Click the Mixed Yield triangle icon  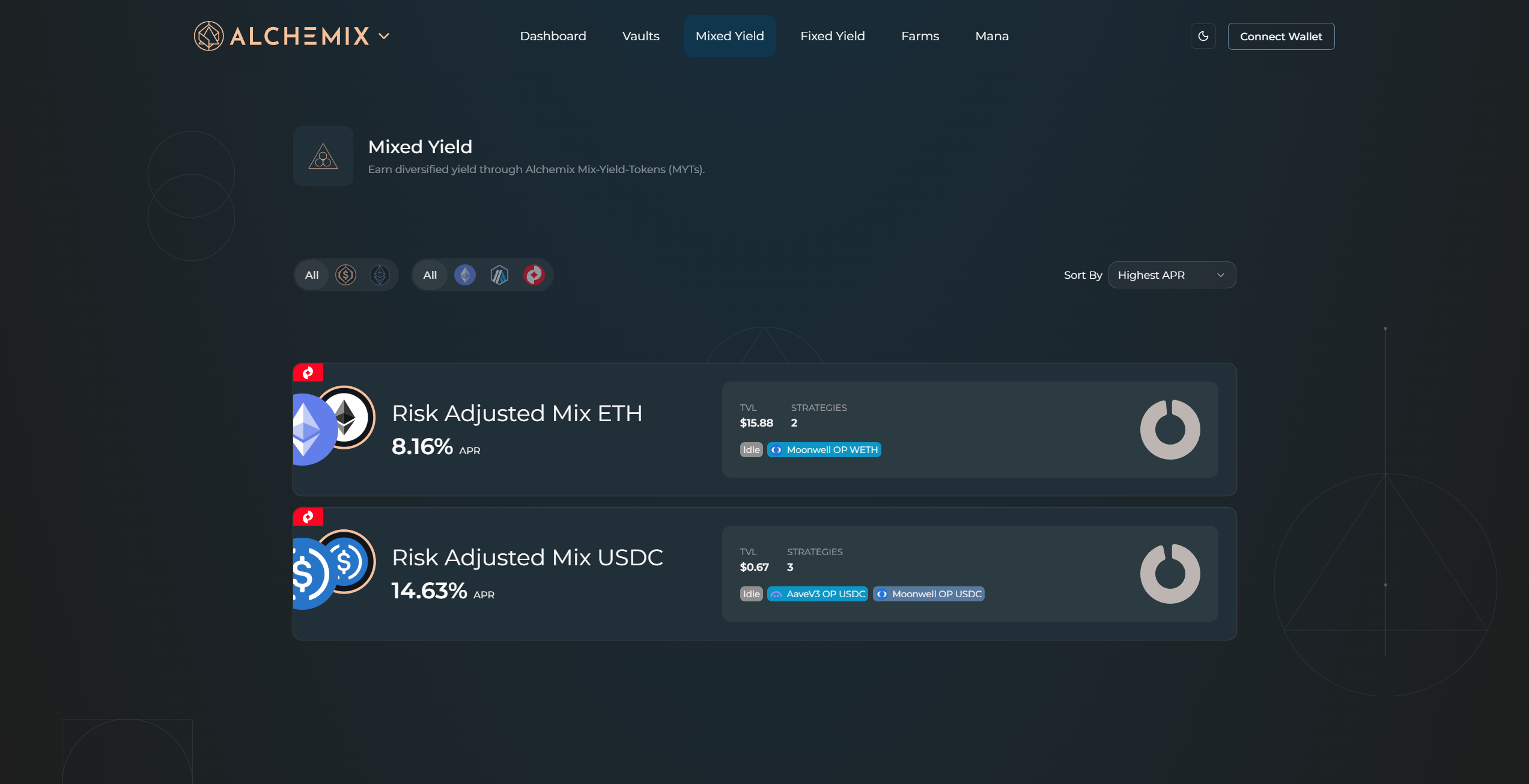coord(323,156)
